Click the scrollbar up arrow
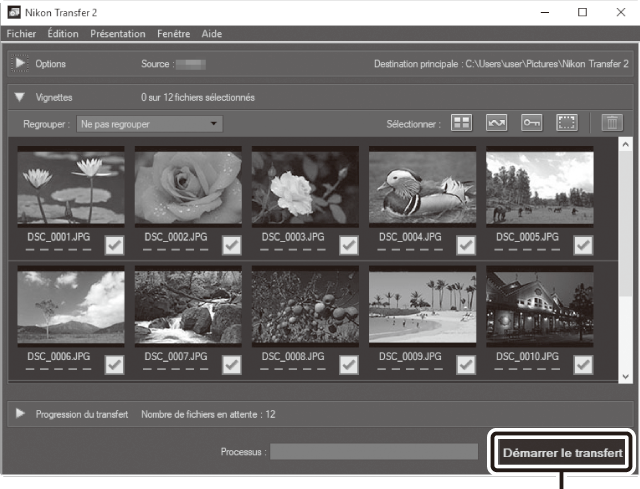The image size is (640, 489). click(625, 144)
